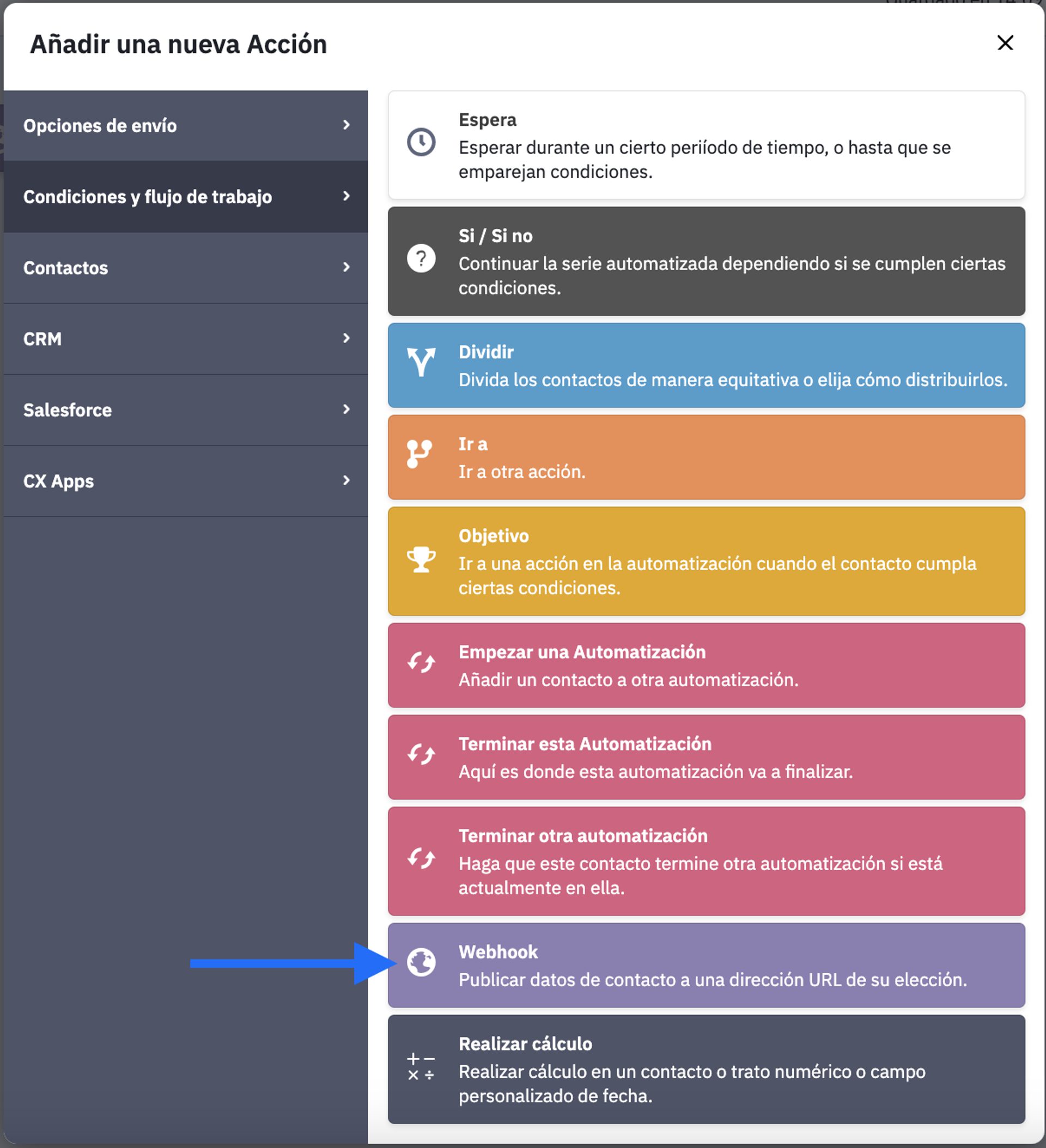Choose the Objetivo action title
Image resolution: width=1046 pixels, height=1148 pixels.
(x=494, y=536)
